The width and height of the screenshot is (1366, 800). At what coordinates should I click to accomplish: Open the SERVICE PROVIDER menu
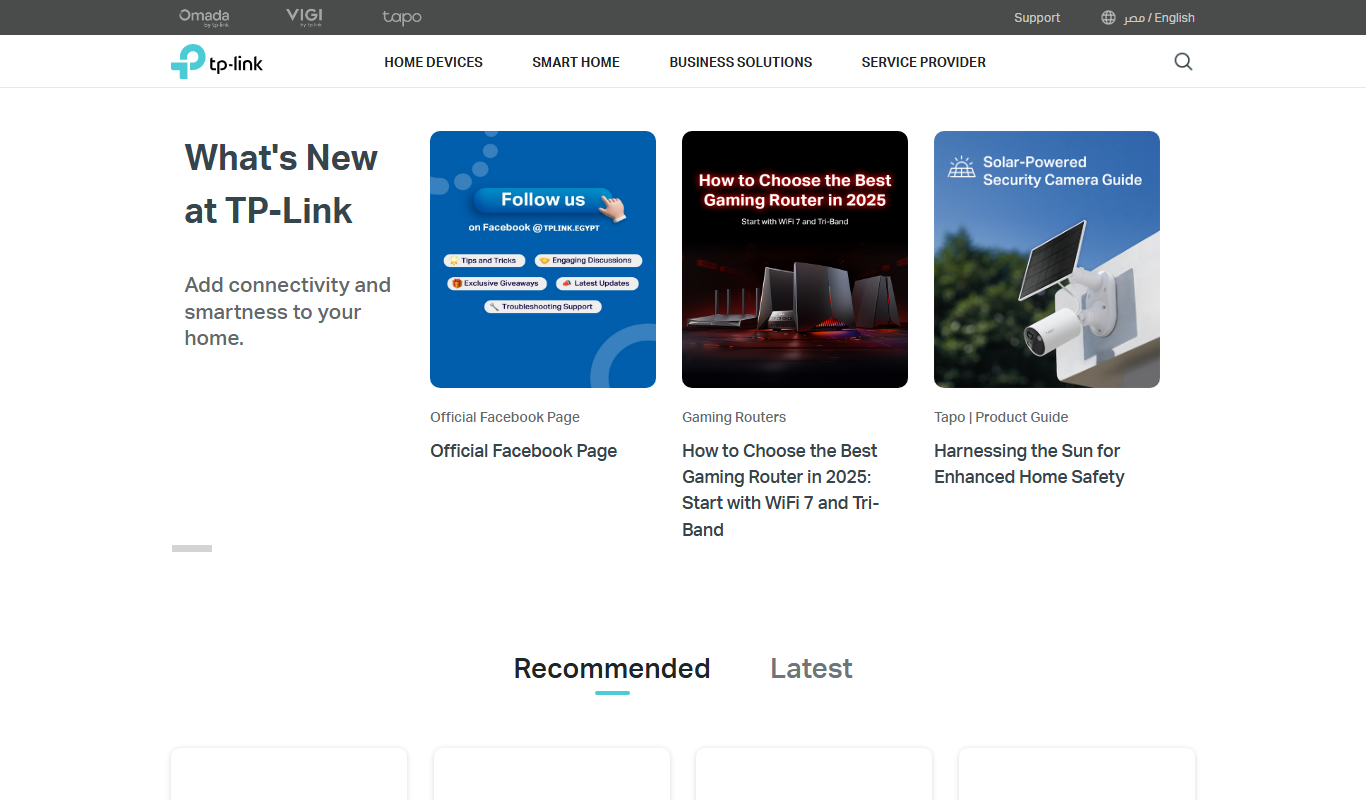click(924, 62)
